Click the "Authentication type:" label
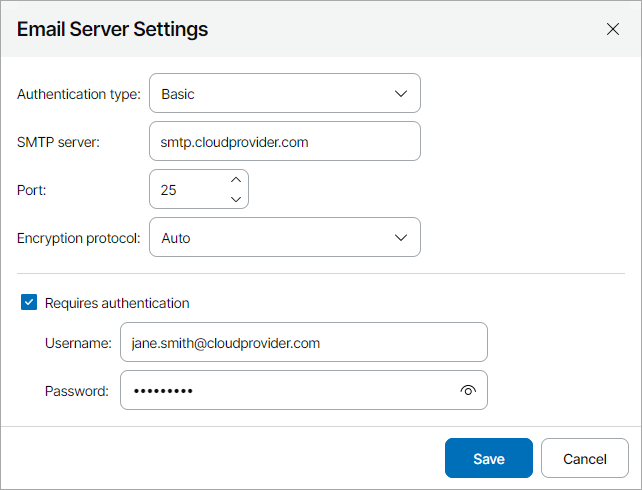This screenshot has height=490, width=642. point(79,94)
